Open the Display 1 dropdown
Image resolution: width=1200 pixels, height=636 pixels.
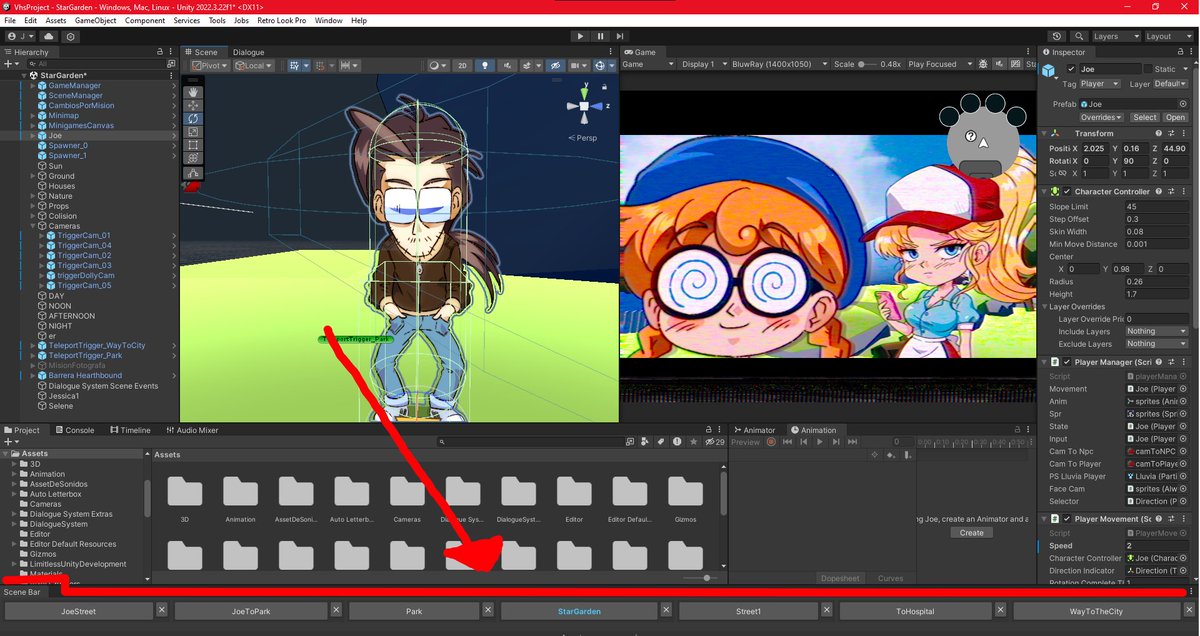point(704,65)
